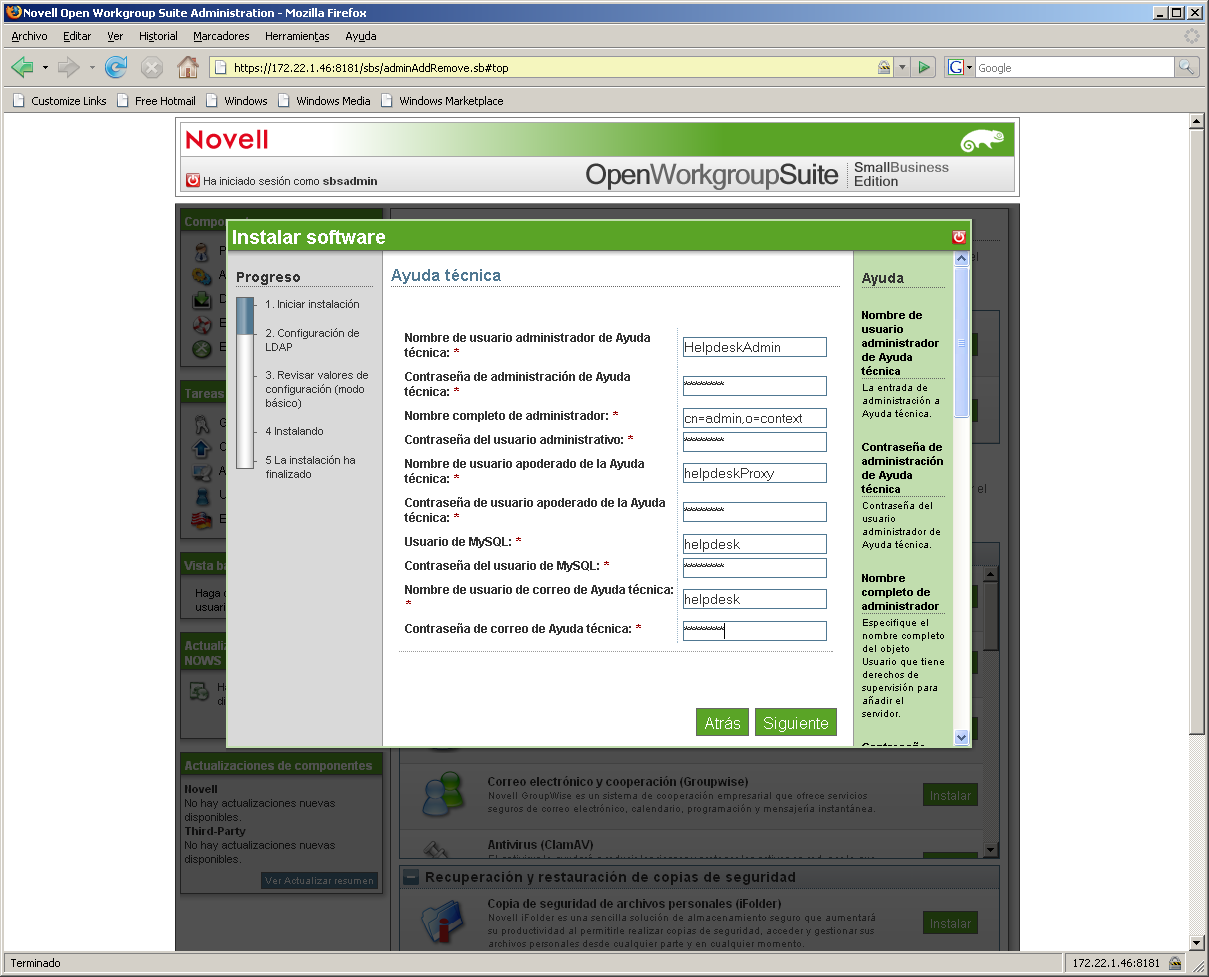The height and width of the screenshot is (977, 1209).
Task: Open the Windows Media bookmark
Action: pos(324,101)
